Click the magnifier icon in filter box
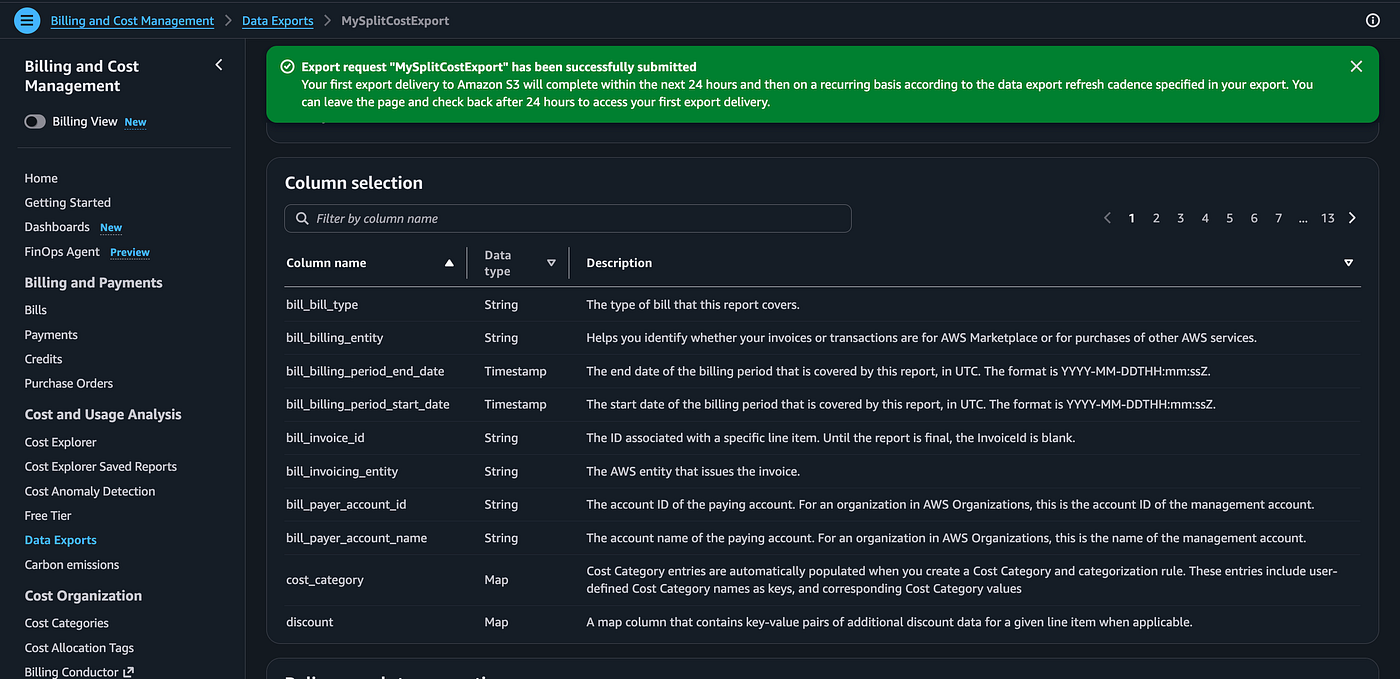The width and height of the screenshot is (1400, 679). point(302,218)
